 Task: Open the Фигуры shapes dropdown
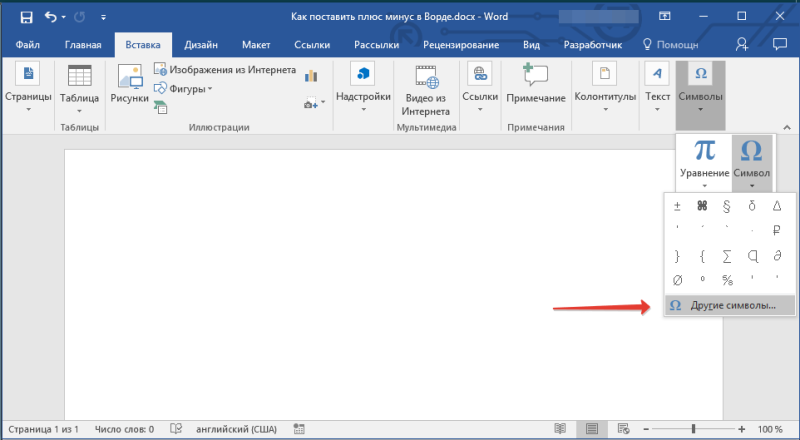click(183, 89)
